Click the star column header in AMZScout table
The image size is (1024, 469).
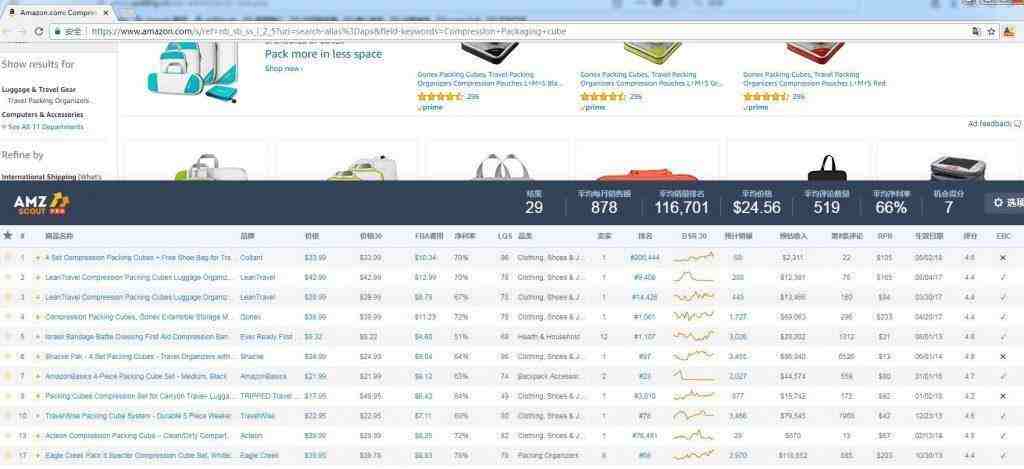coord(8,235)
